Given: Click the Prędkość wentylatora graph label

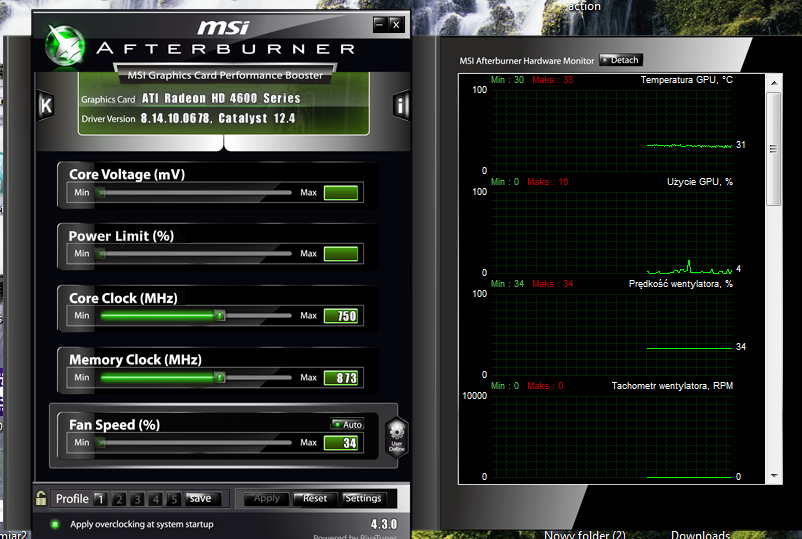Looking at the screenshot, I should pyautogui.click(x=680, y=284).
